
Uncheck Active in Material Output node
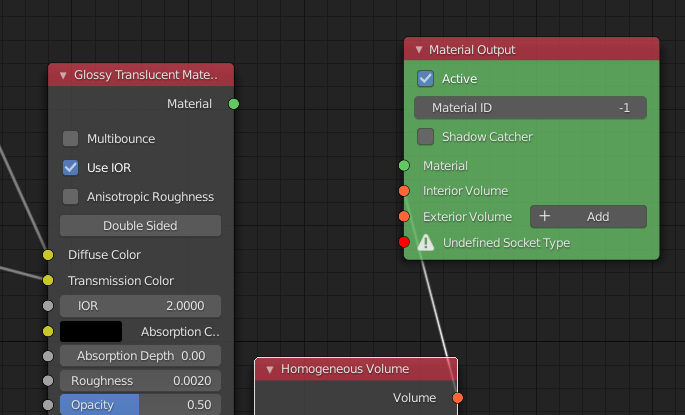(426, 78)
